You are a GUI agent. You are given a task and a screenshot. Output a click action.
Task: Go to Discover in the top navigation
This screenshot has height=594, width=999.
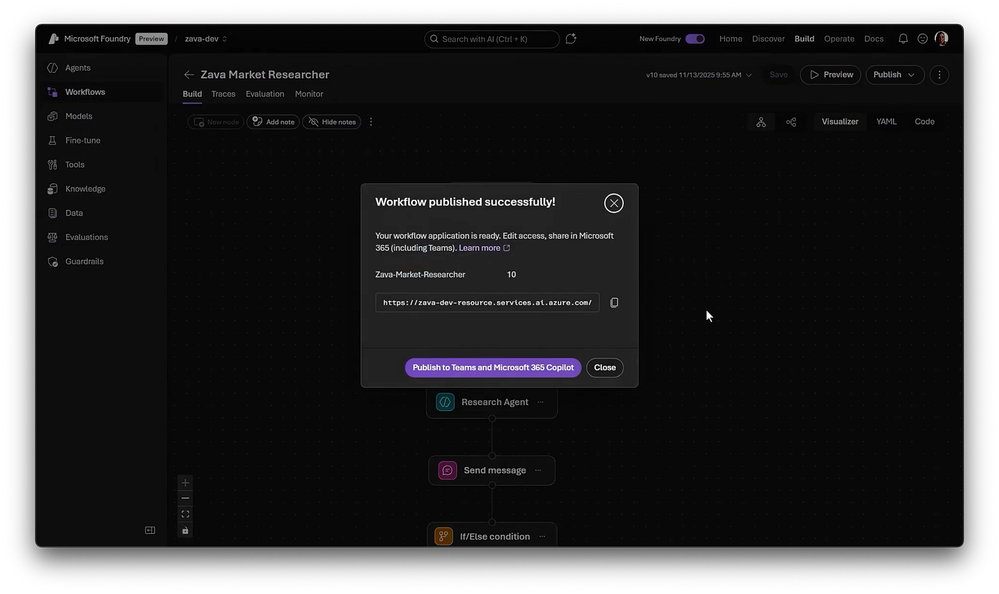[x=768, y=39]
